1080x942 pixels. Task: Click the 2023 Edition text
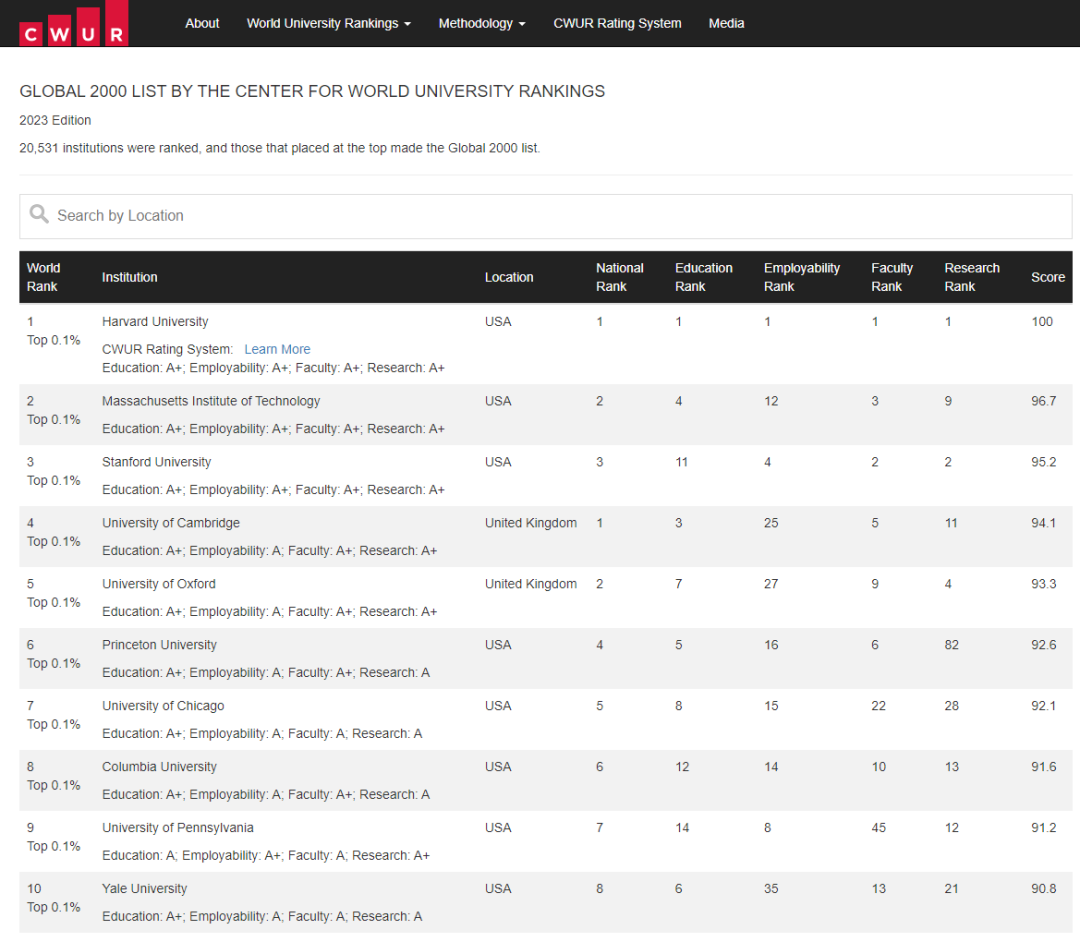[x=55, y=121]
